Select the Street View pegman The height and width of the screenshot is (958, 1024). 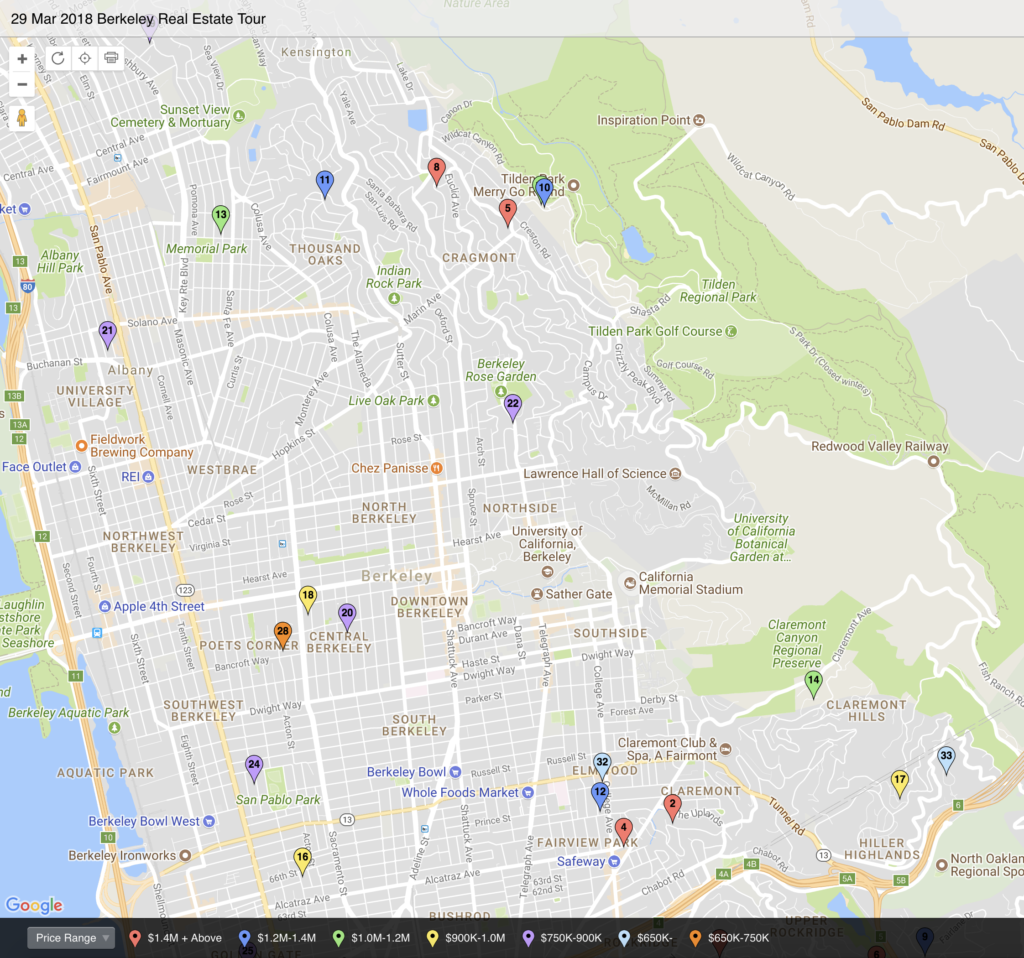(22, 118)
